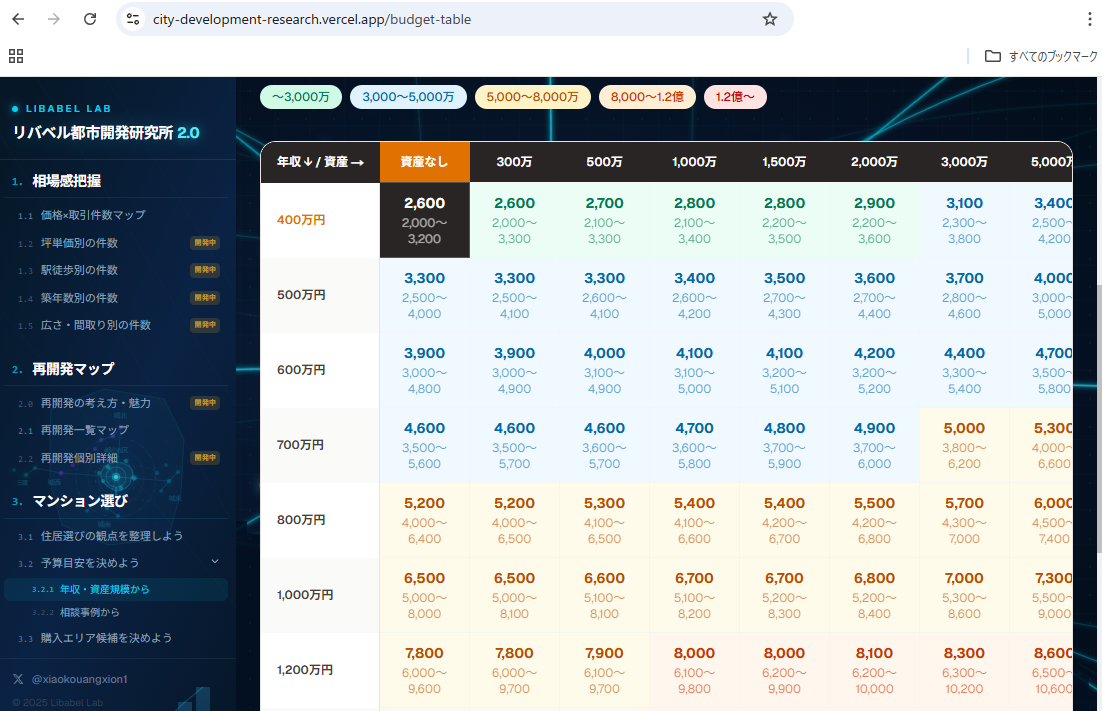Screen dimensions: 1102x711
Task: Click the 年収/資産 table header cell
Action: [319, 162]
